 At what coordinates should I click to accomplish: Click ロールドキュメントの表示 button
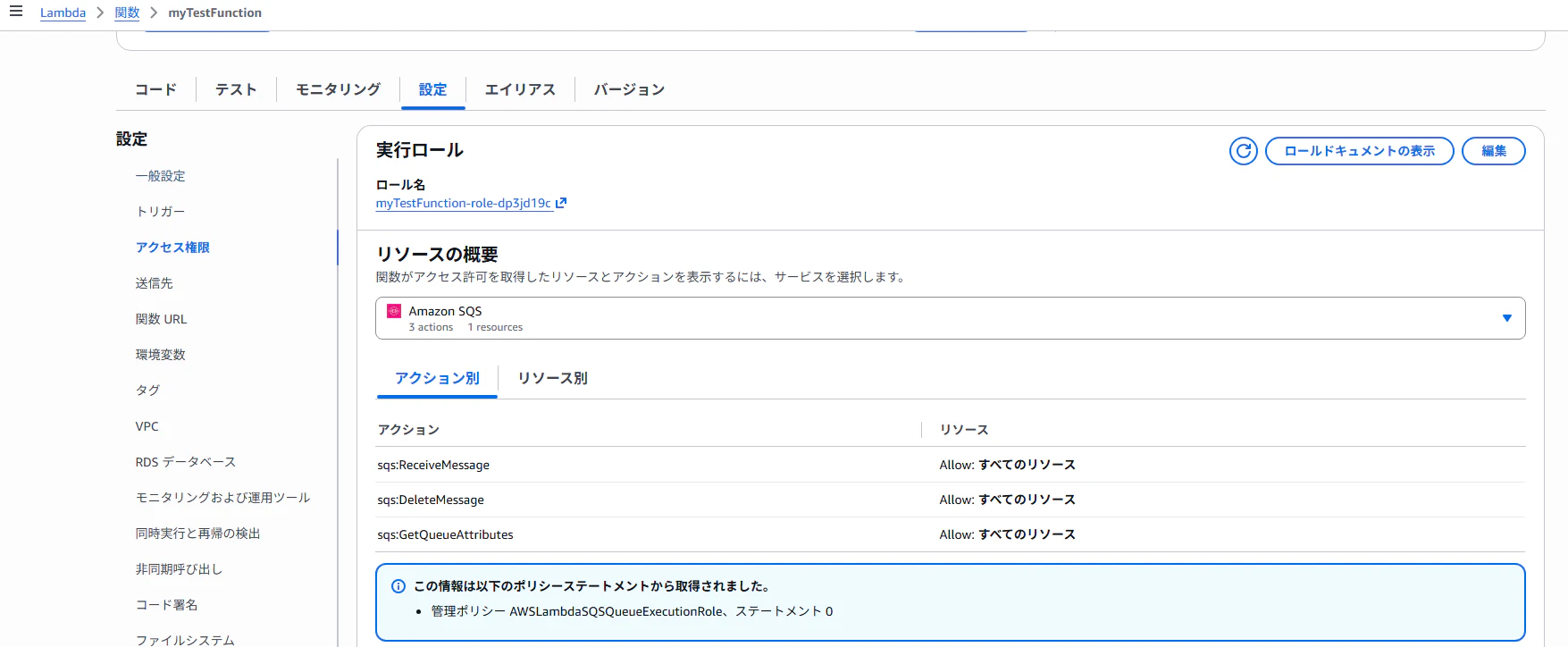pos(1360,151)
